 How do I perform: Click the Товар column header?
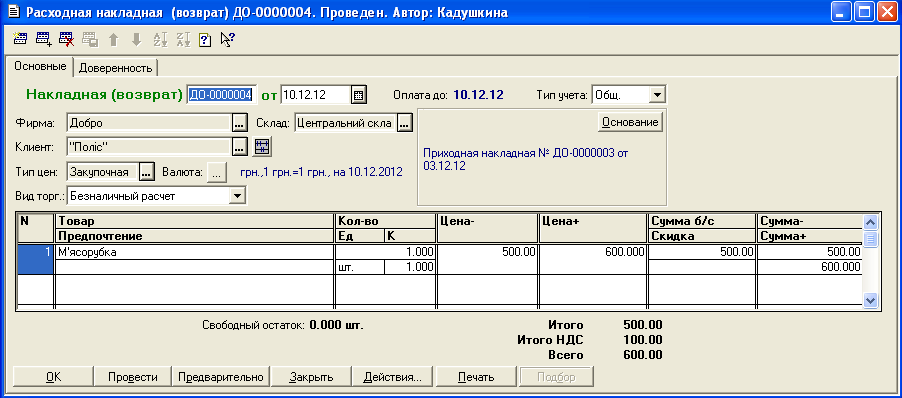(194, 221)
